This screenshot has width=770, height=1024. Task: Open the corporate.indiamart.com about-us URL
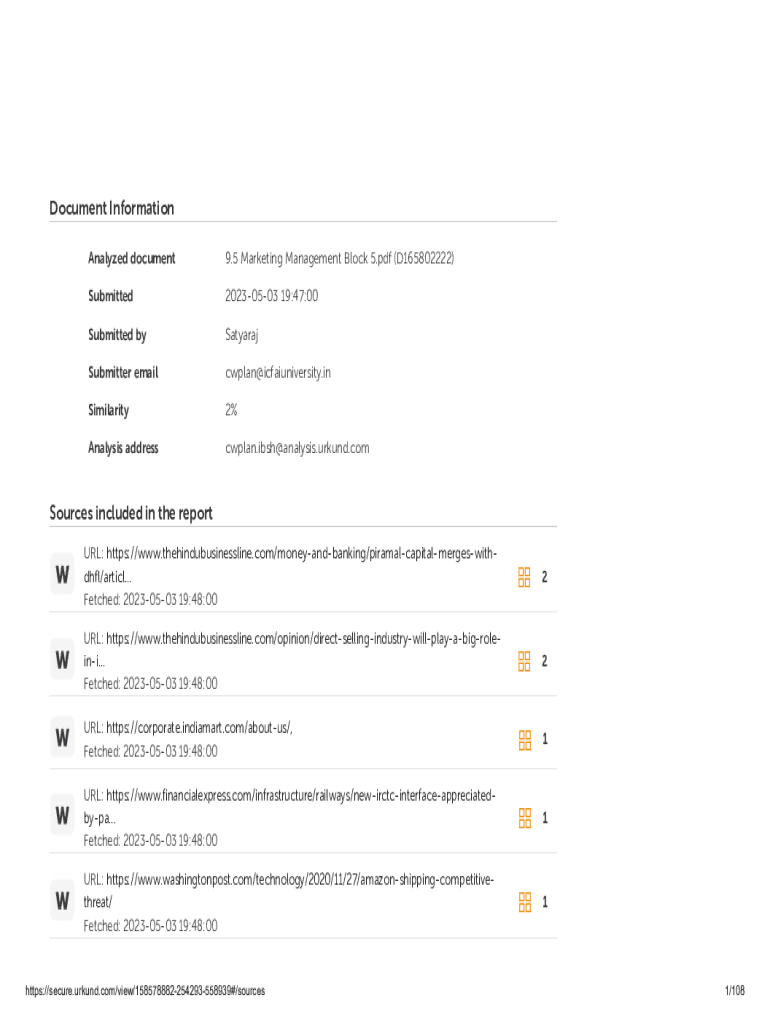tap(199, 728)
